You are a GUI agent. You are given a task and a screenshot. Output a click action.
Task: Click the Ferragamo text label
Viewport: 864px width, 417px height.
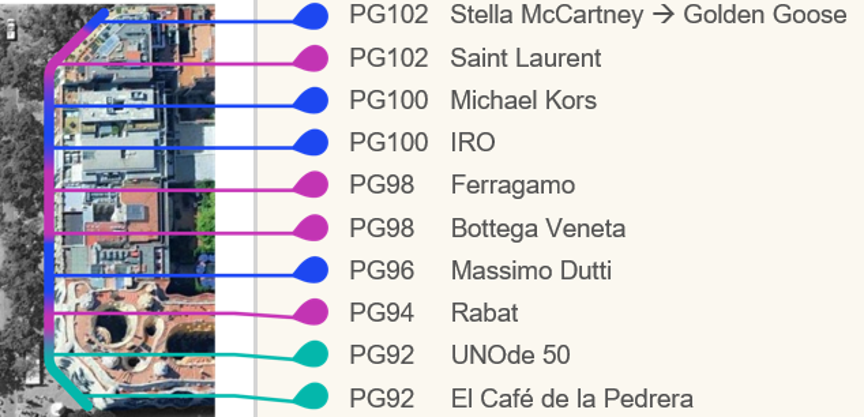pyautogui.click(x=513, y=185)
